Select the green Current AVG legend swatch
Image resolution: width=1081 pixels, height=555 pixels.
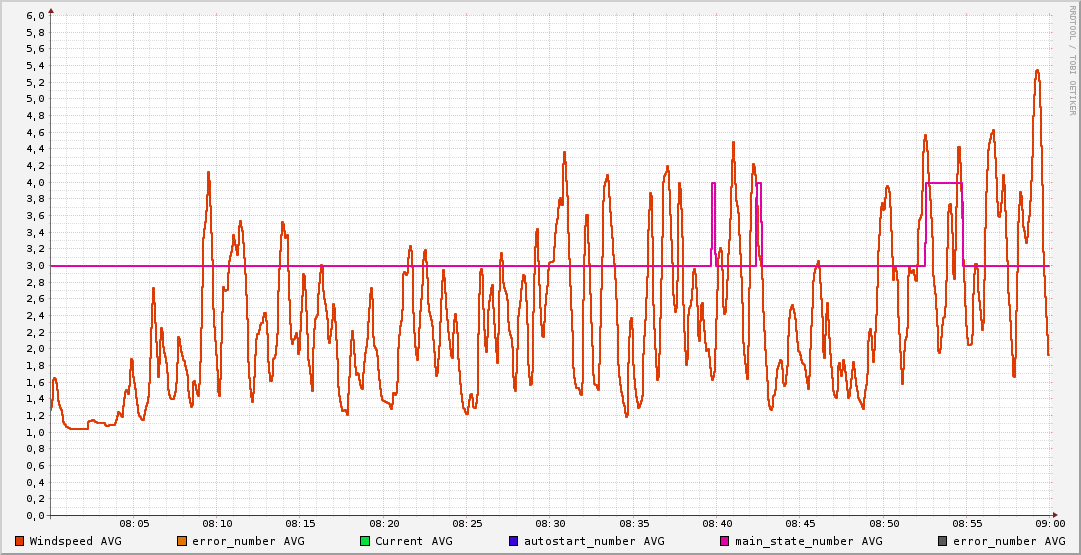click(x=364, y=541)
